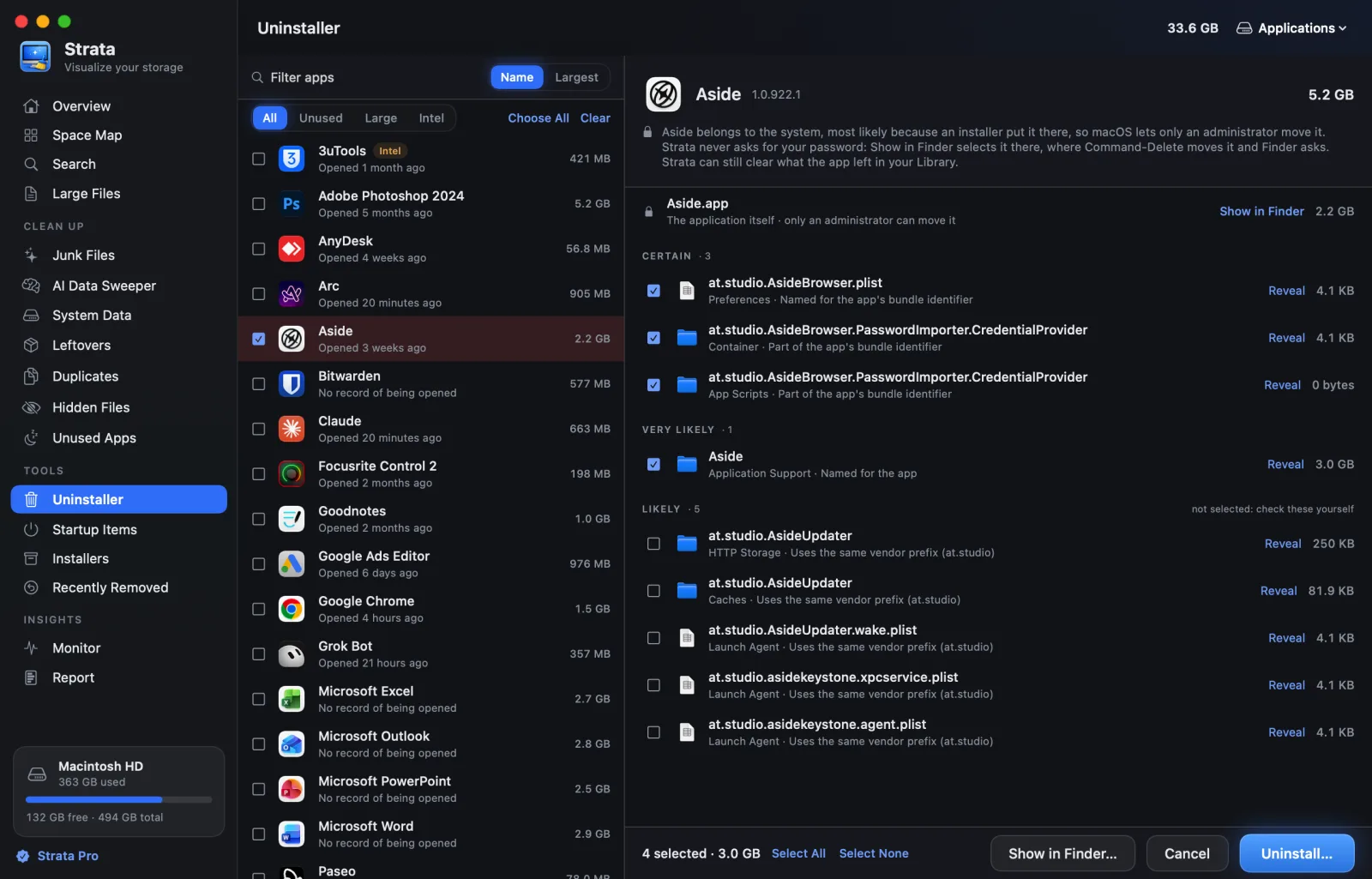
Task: Check at.studio.asidekeystone.agent.plist checkbox
Action: pyautogui.click(x=653, y=732)
